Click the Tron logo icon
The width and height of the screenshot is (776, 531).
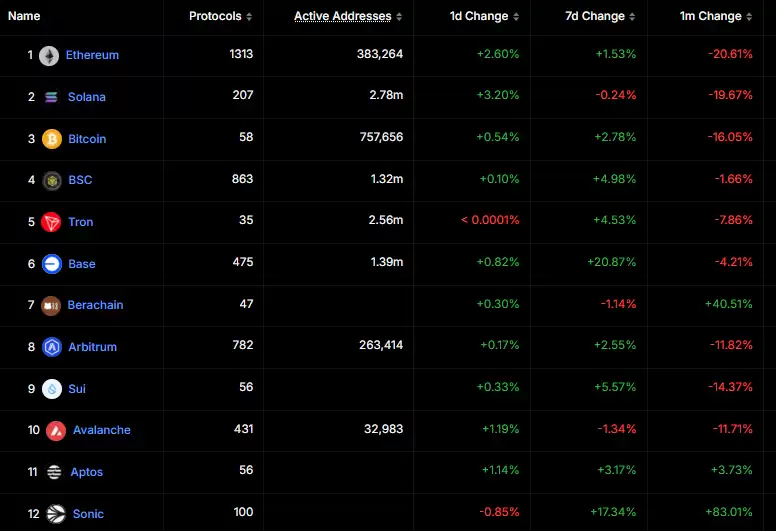tap(51, 222)
